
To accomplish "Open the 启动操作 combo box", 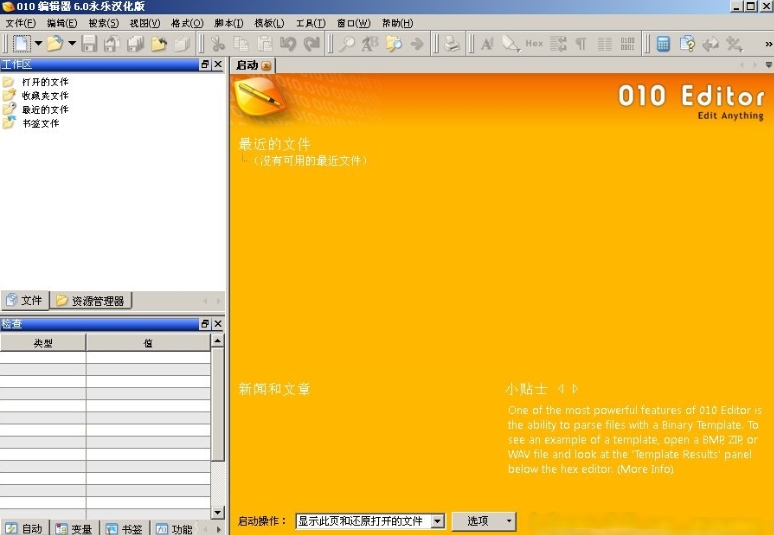I will [x=370, y=521].
